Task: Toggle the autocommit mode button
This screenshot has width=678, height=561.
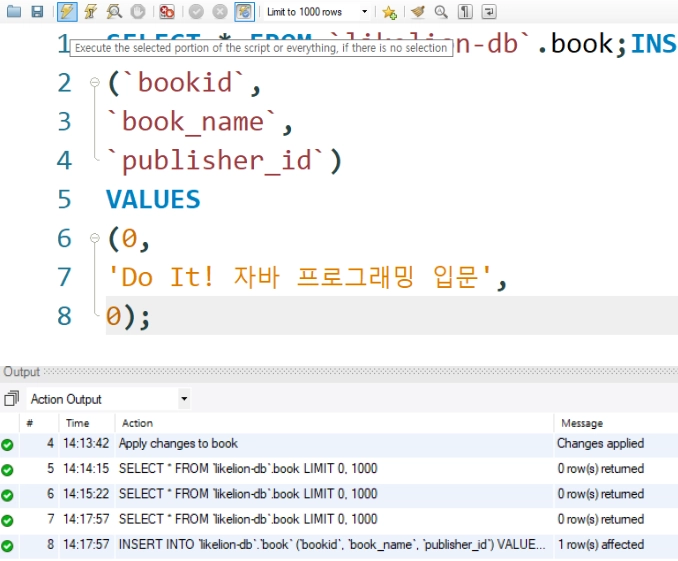Action: pos(244,12)
